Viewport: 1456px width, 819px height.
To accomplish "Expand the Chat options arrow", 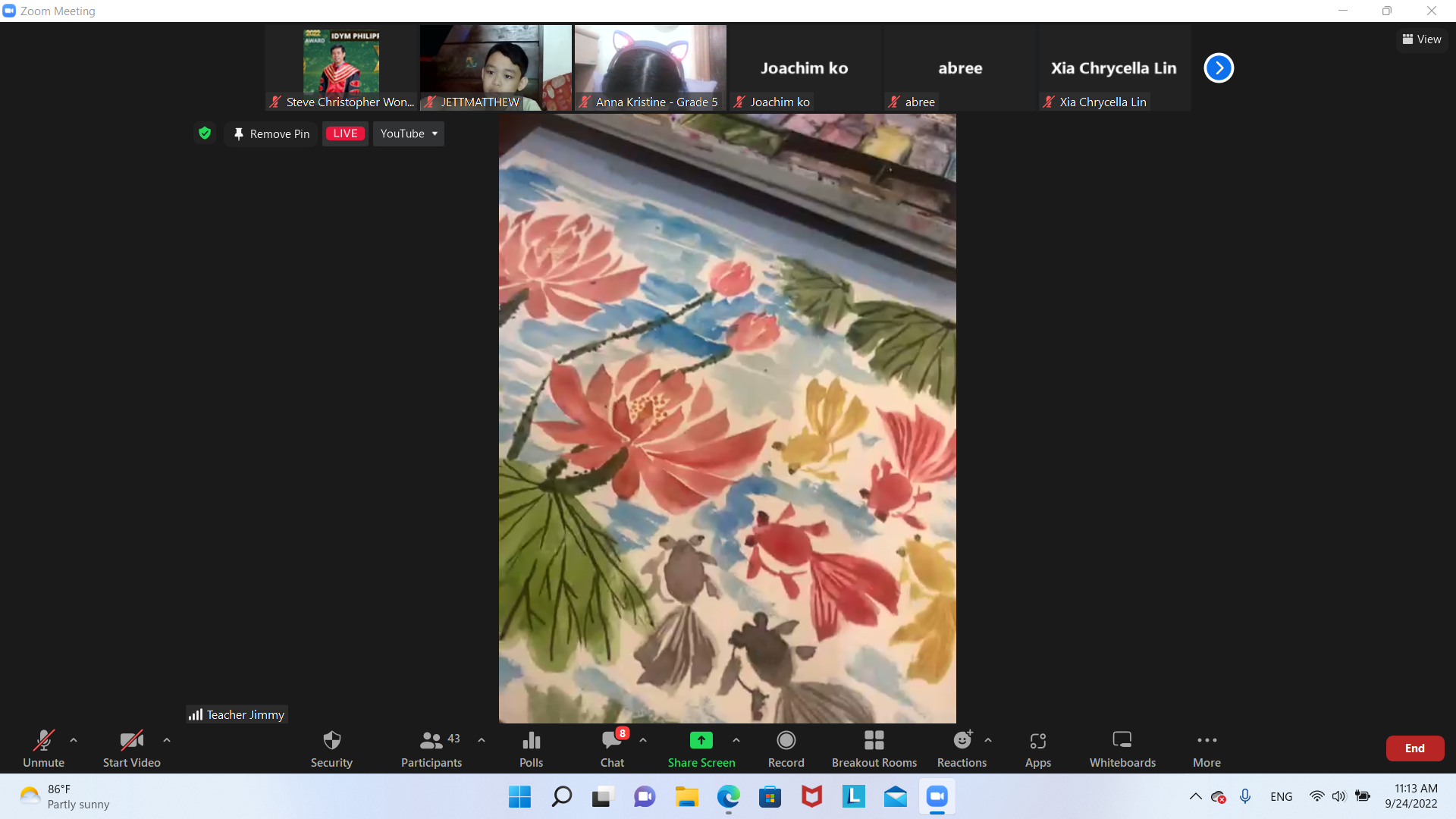I will [643, 740].
